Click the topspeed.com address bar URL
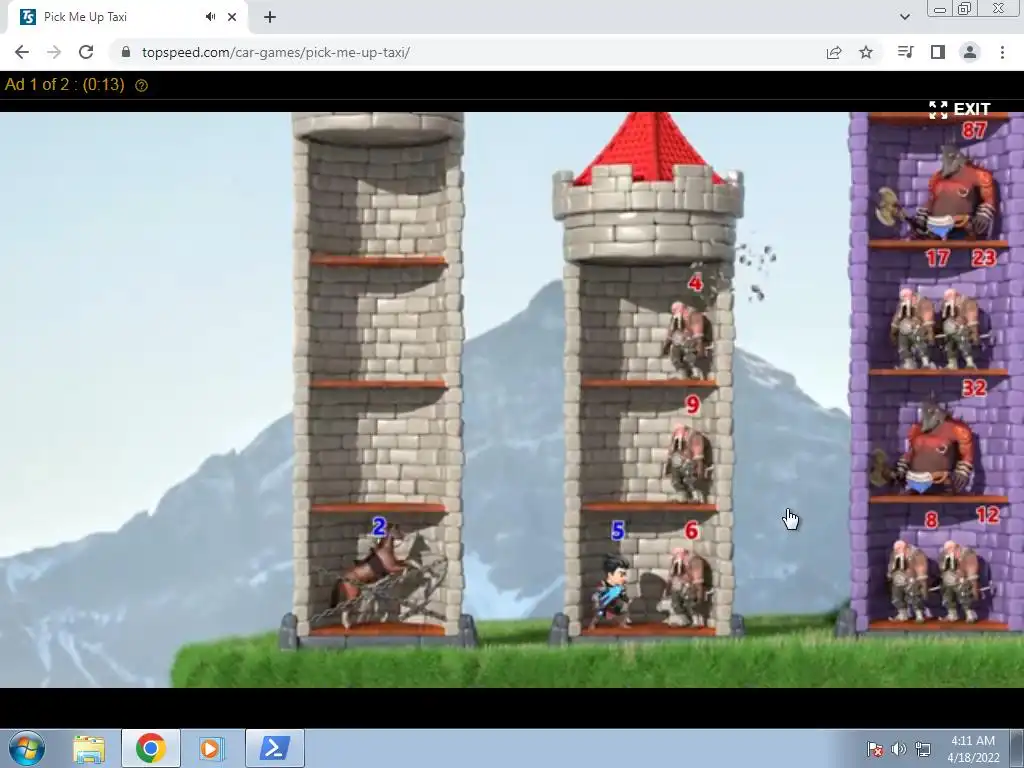Screen dimensions: 1024x768 (x=276, y=52)
